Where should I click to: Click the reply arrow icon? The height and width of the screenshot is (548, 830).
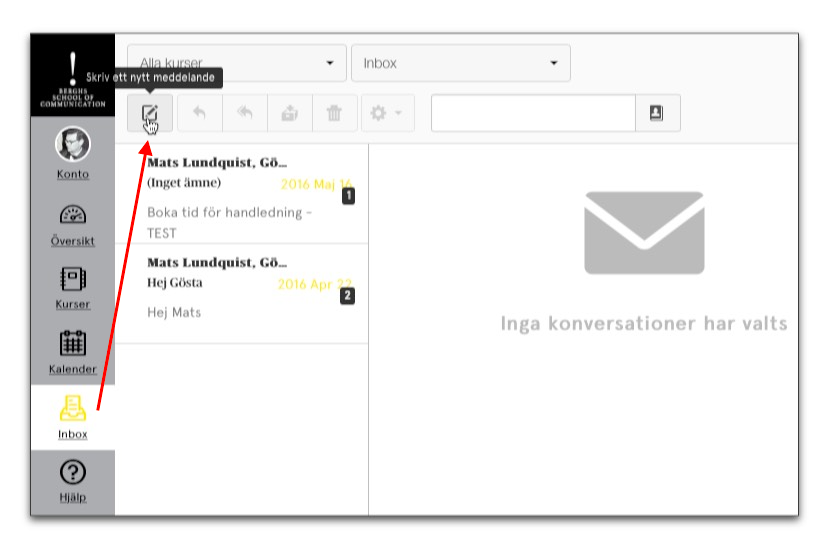[200, 113]
